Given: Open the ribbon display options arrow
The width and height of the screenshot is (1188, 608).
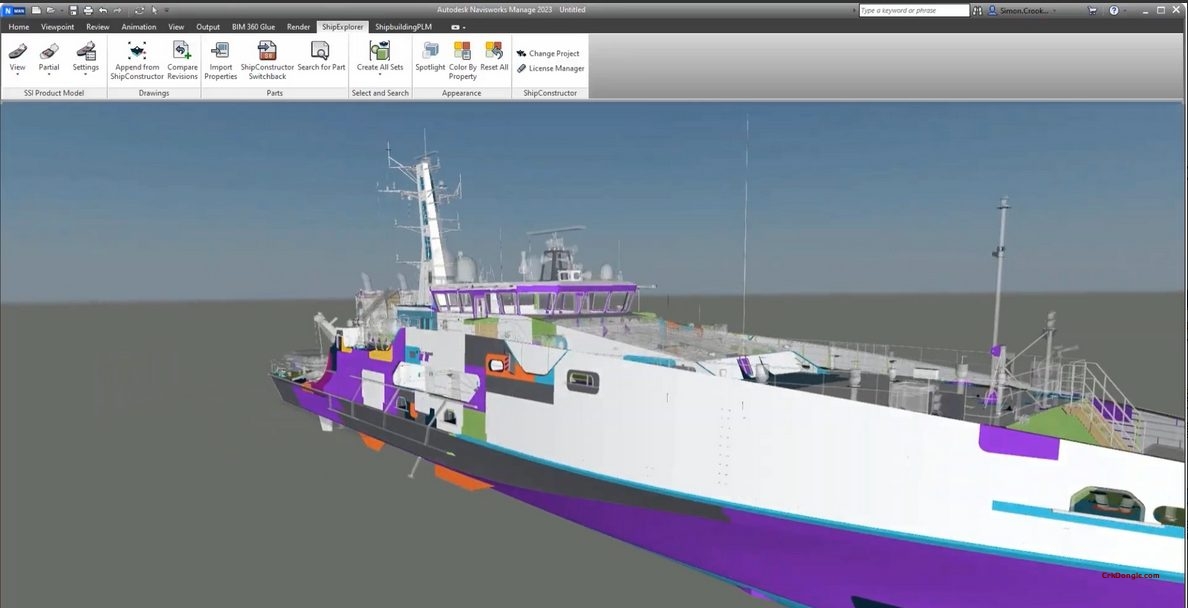Looking at the screenshot, I should (464, 27).
